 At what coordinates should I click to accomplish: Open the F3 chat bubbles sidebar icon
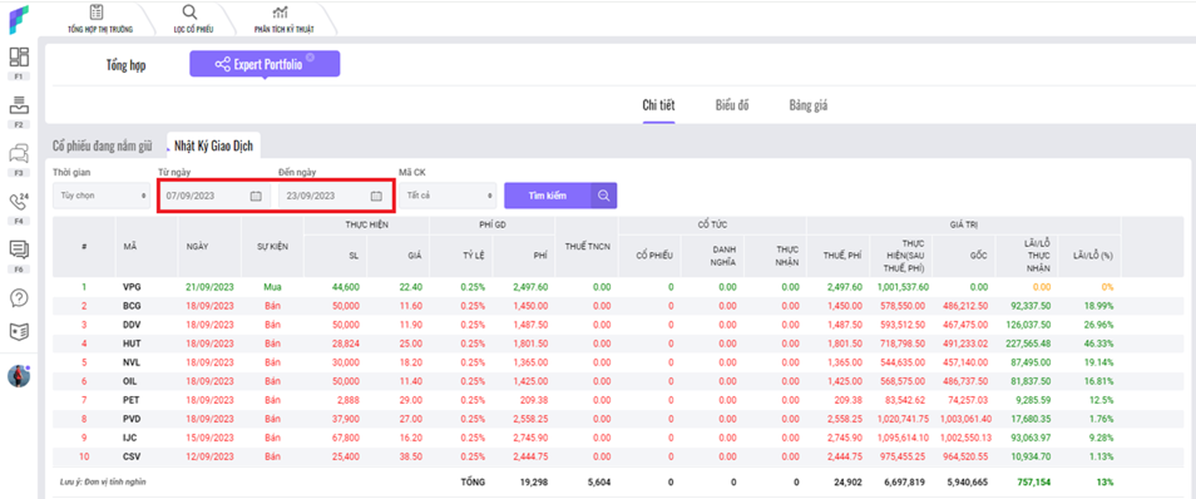tap(19, 153)
